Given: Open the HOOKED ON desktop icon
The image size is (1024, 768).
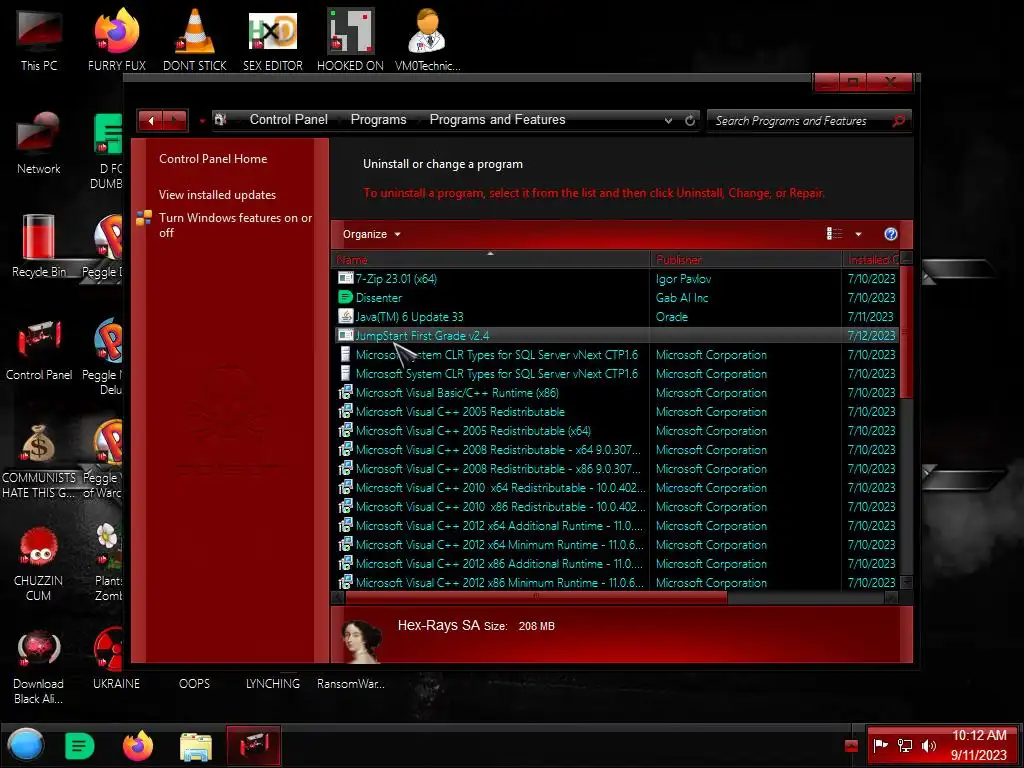Looking at the screenshot, I should [350, 38].
